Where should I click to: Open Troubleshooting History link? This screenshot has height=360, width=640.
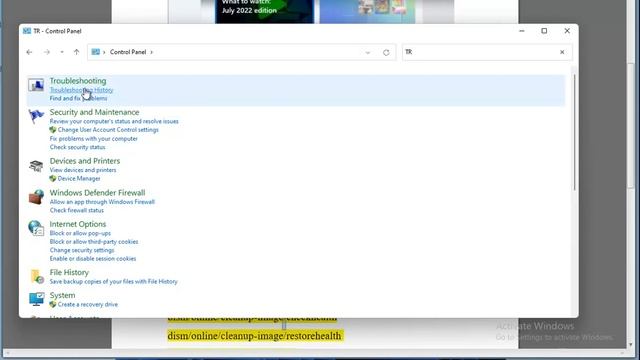click(81, 90)
